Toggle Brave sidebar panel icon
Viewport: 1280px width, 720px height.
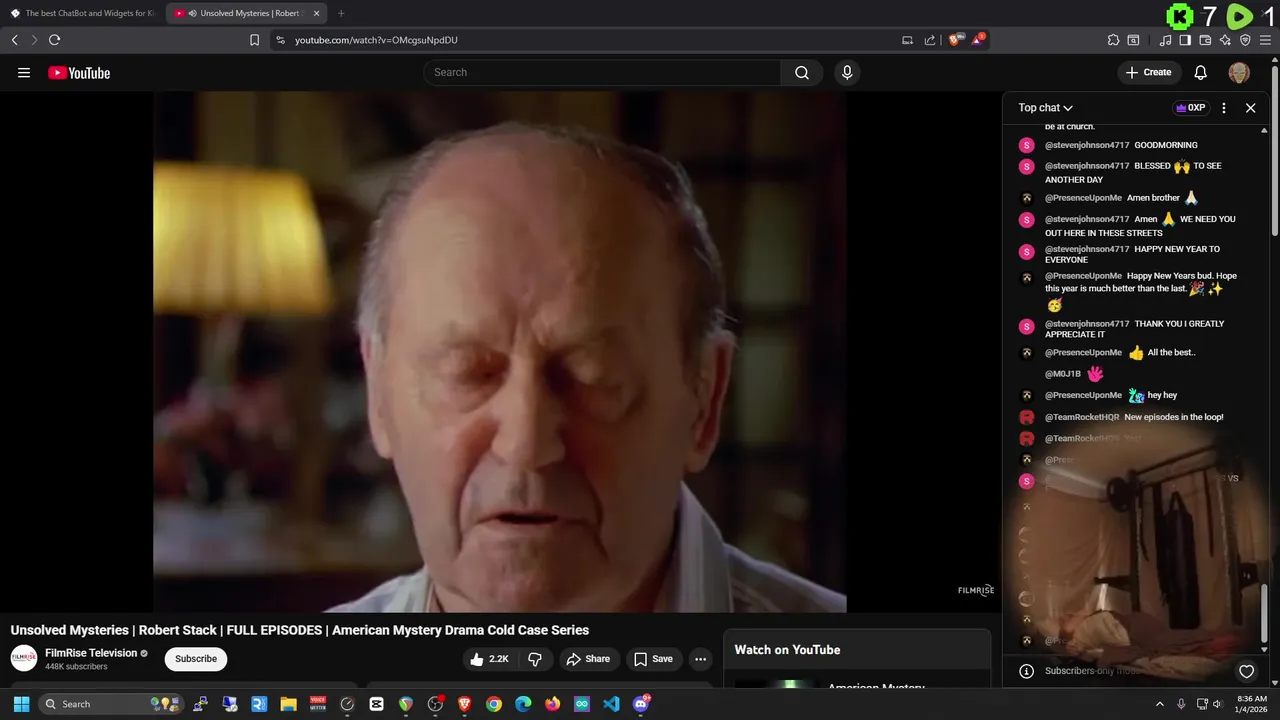(x=1185, y=40)
